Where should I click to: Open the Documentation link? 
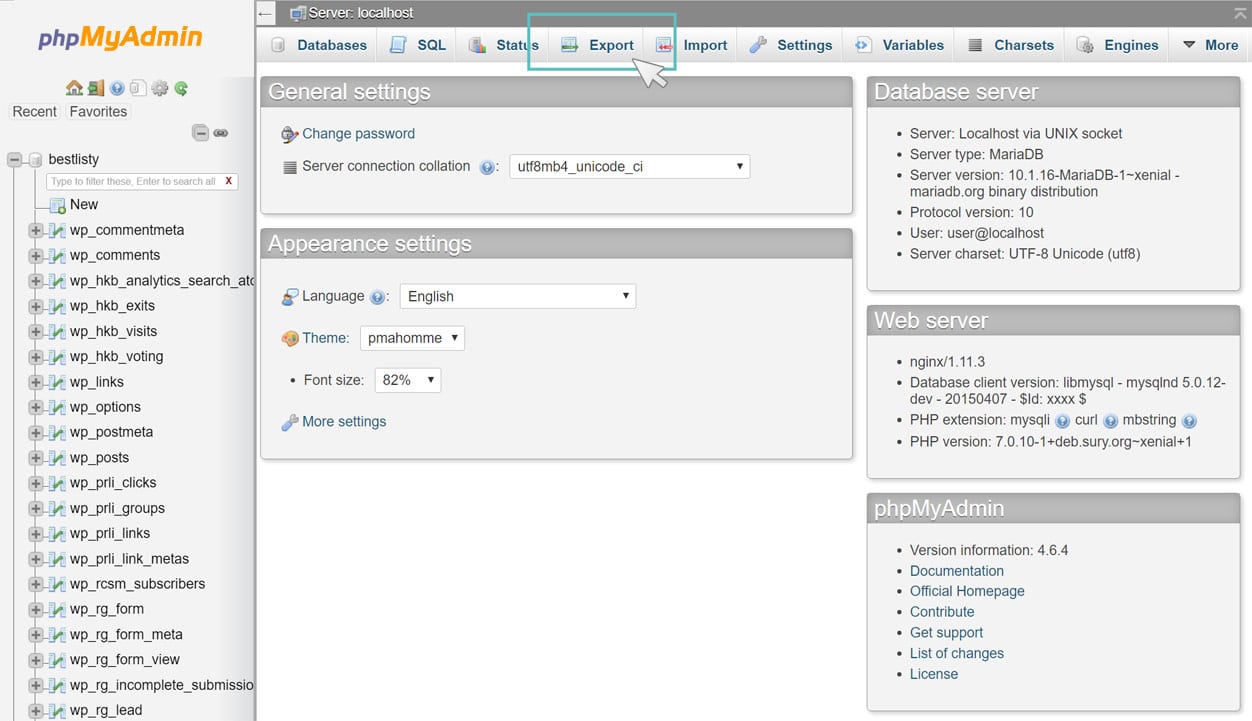pos(957,571)
